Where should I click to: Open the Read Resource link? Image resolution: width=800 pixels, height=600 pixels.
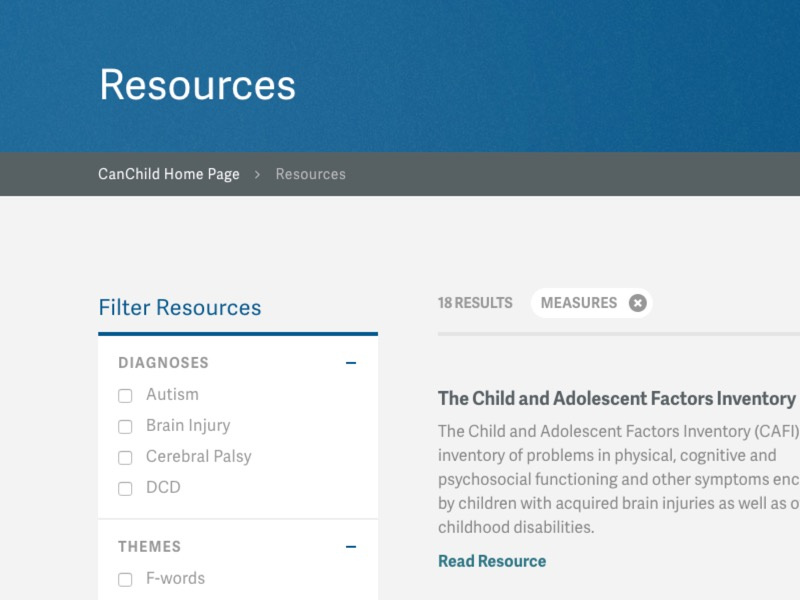pyautogui.click(x=492, y=561)
